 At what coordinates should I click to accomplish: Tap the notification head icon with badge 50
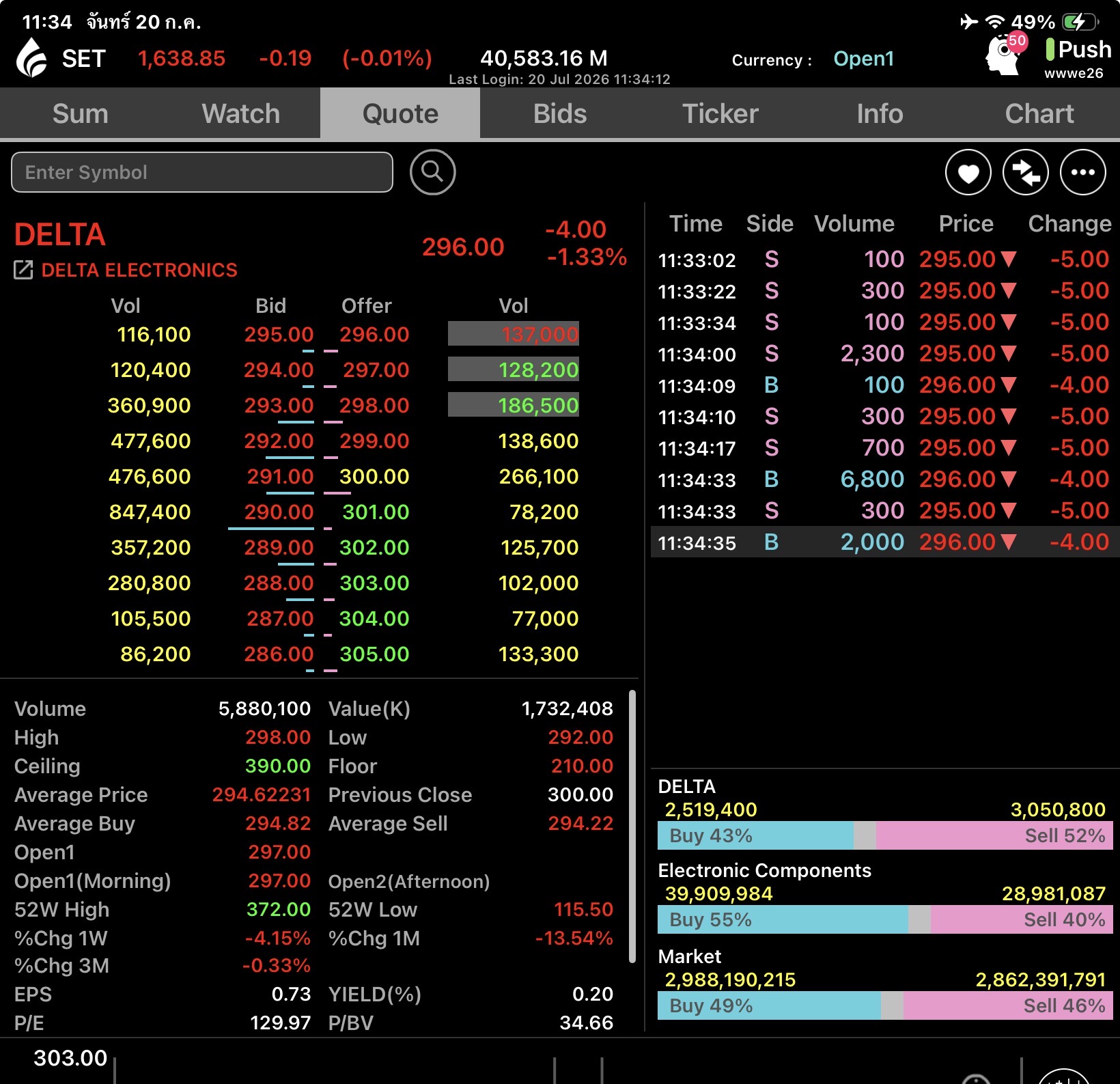(x=1005, y=55)
